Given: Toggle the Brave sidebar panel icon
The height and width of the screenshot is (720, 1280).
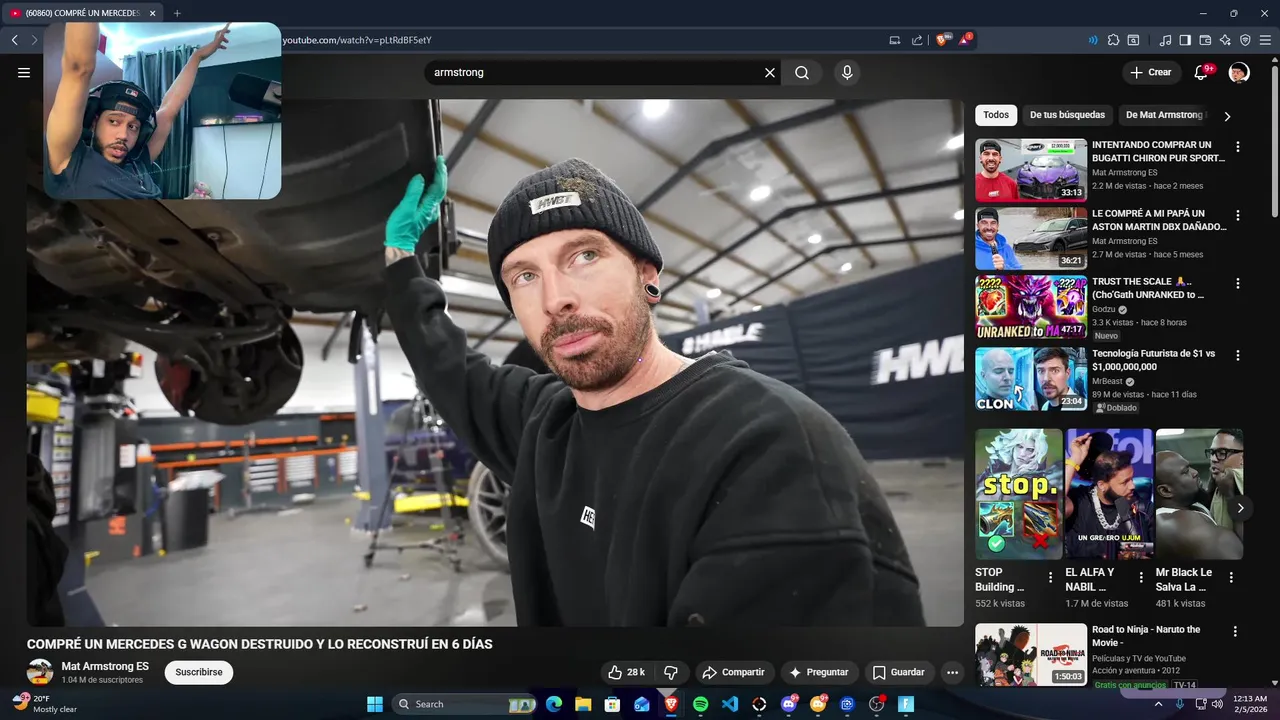Looking at the screenshot, I should coord(1185,40).
